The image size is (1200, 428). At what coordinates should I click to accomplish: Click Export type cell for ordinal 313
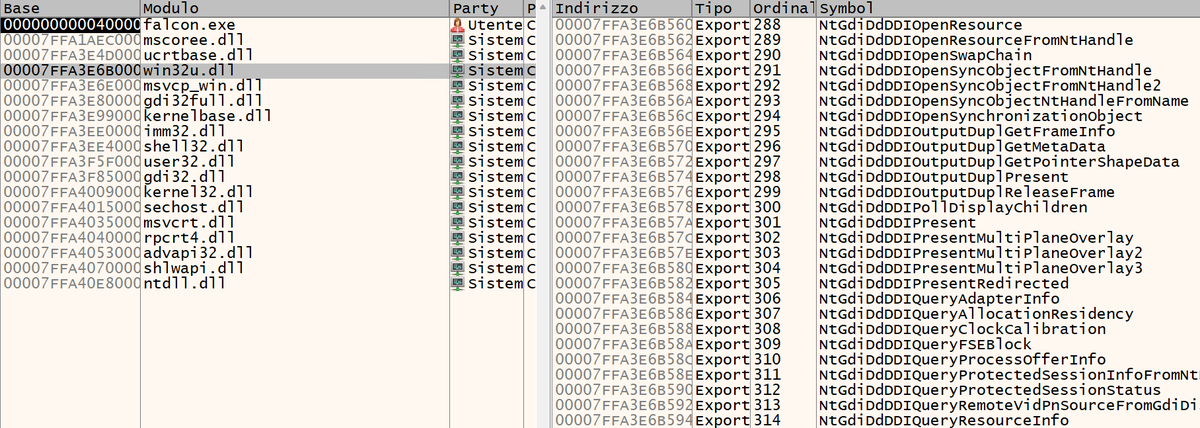(721, 405)
